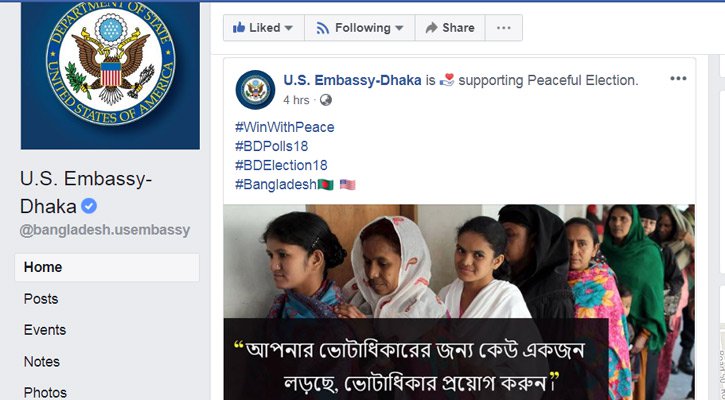Open Notes in the sidebar
Image resolution: width=725 pixels, height=400 pixels.
42,361
